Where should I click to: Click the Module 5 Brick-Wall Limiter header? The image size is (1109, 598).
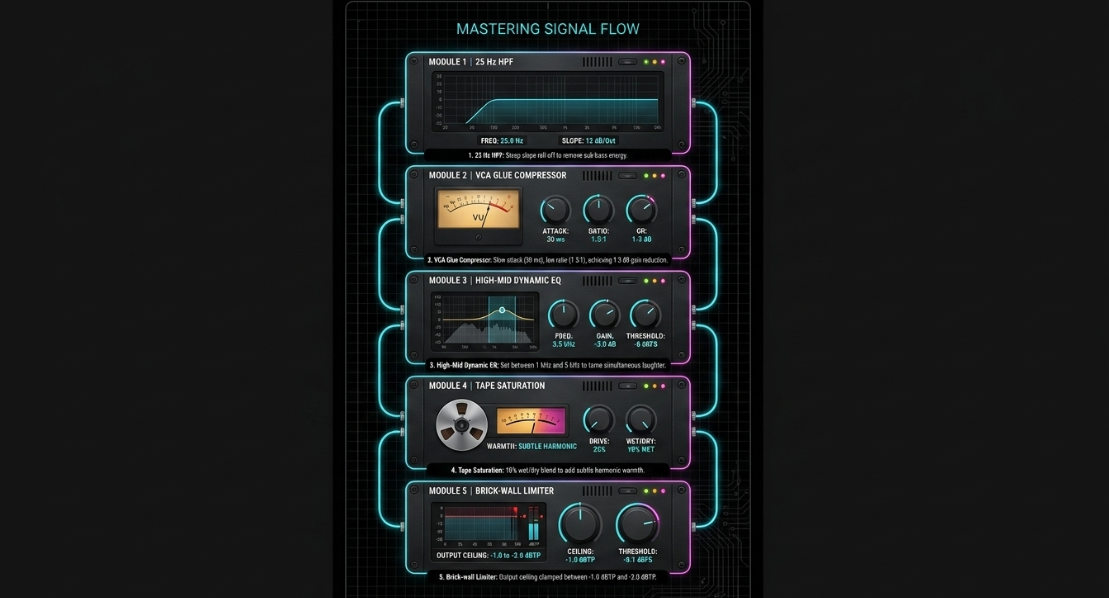pos(492,491)
